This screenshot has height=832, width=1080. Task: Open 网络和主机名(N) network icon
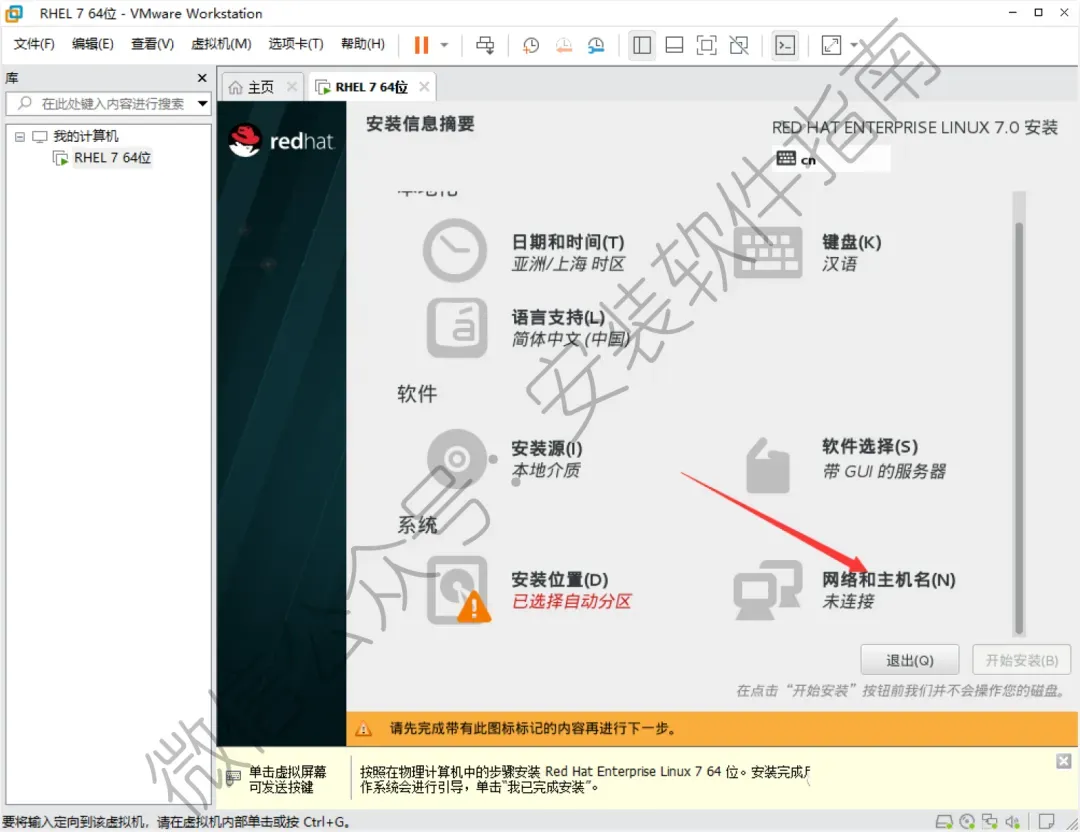click(x=767, y=590)
